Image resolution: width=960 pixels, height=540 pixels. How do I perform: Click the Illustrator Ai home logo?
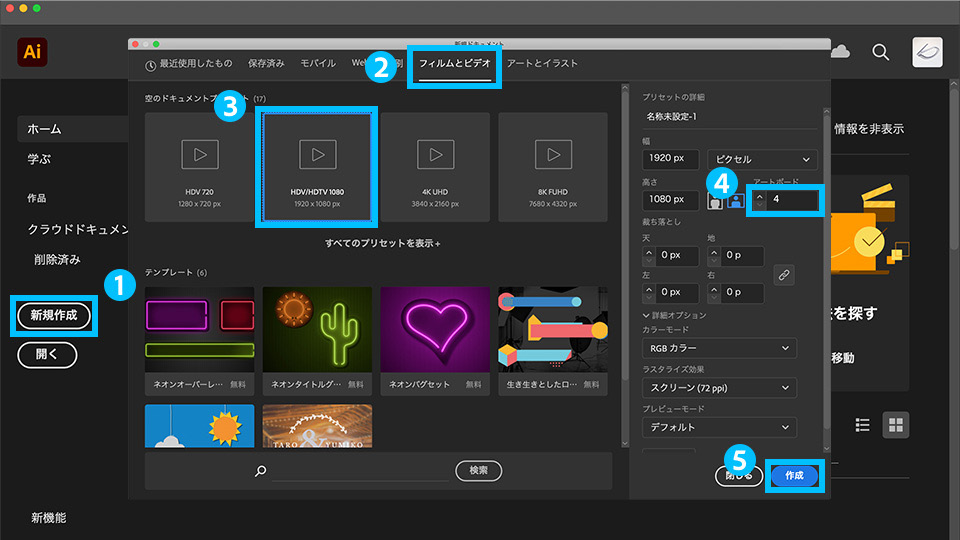click(32, 52)
